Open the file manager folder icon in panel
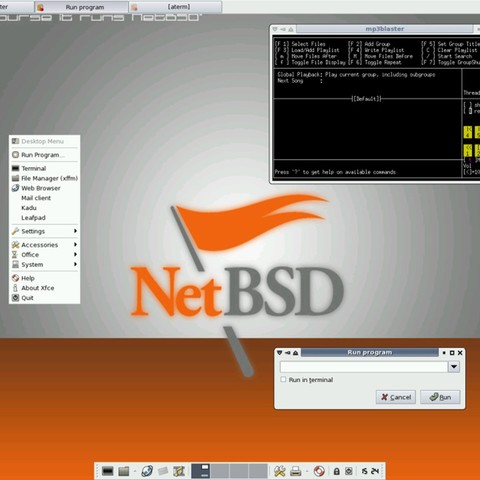Image resolution: width=480 pixels, height=480 pixels. 124,471
